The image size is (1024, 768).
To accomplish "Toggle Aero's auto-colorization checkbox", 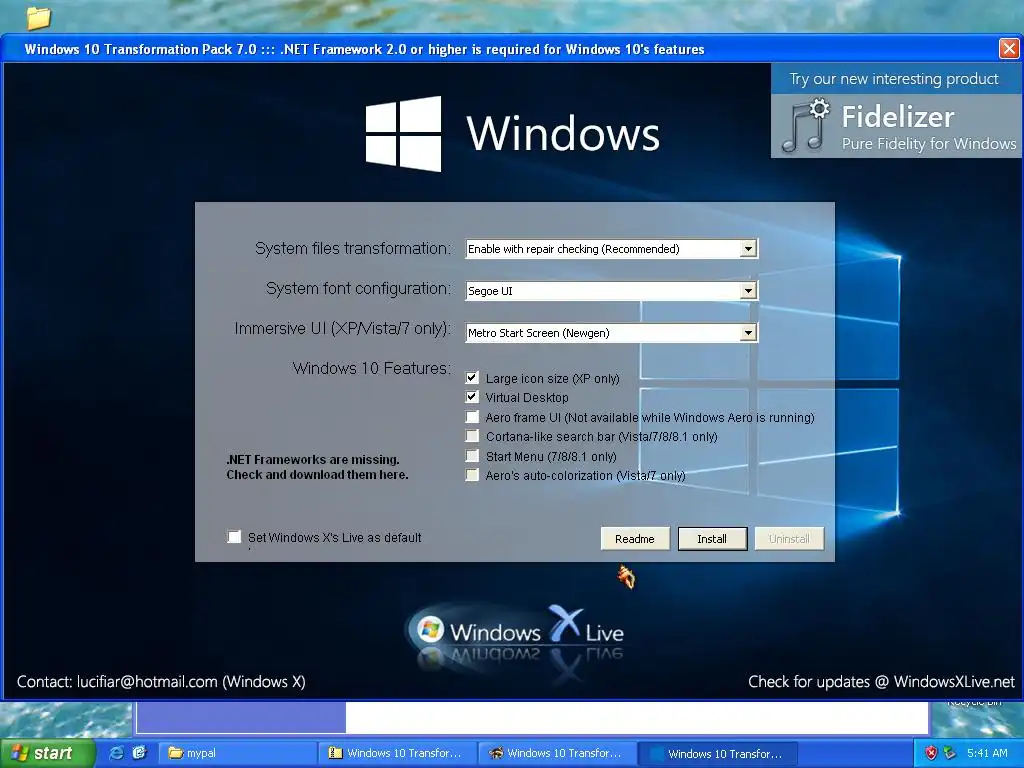I will [x=472, y=475].
